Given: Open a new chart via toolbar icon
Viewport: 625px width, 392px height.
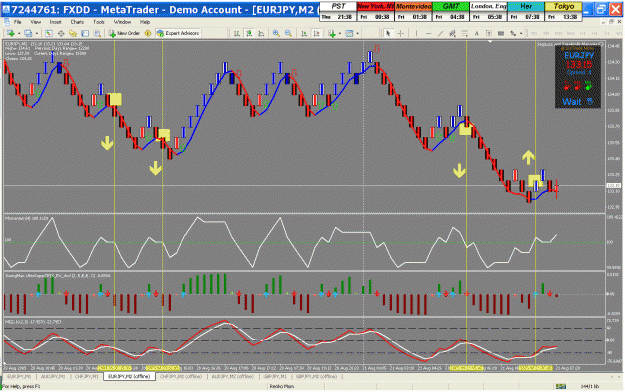Looking at the screenshot, I should click(10, 33).
